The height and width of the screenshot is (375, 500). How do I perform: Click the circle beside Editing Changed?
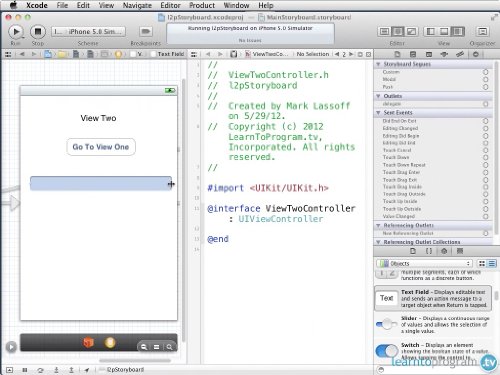485,128
